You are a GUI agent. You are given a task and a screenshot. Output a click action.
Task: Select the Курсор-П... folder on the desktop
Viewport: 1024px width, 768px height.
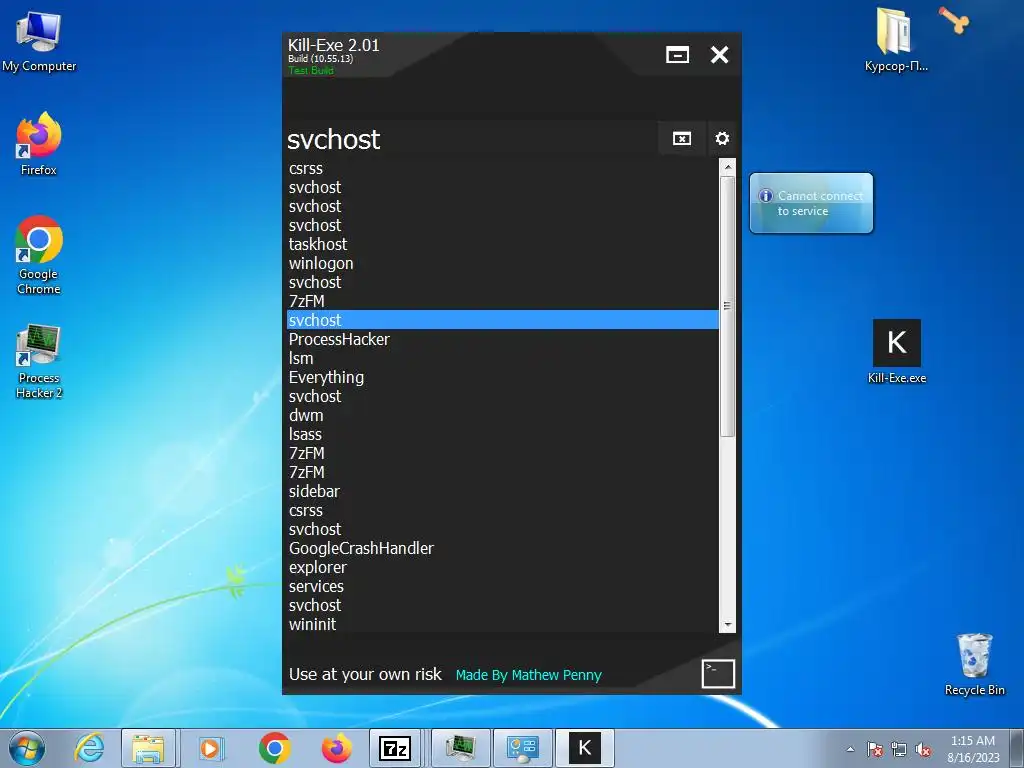[895, 39]
